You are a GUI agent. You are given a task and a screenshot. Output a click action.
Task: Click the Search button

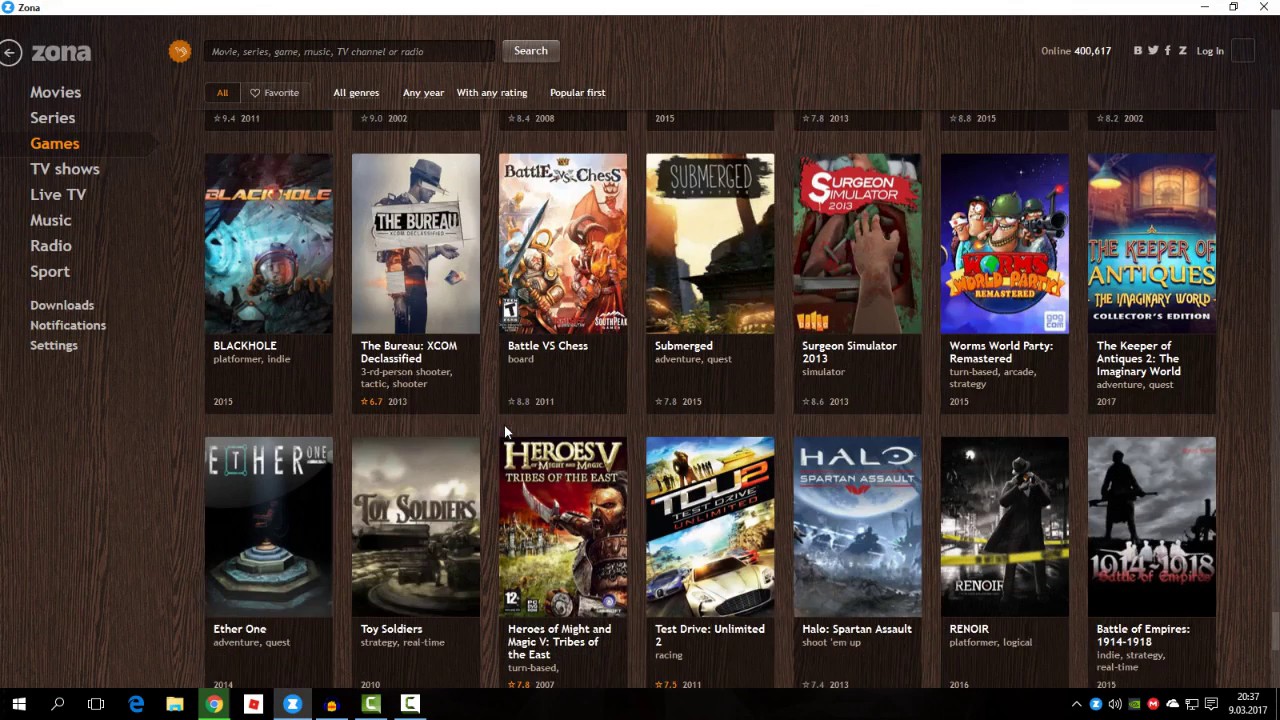(531, 51)
